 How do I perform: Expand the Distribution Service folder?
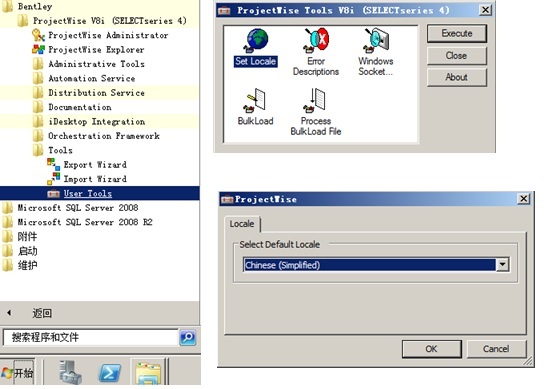coord(89,92)
